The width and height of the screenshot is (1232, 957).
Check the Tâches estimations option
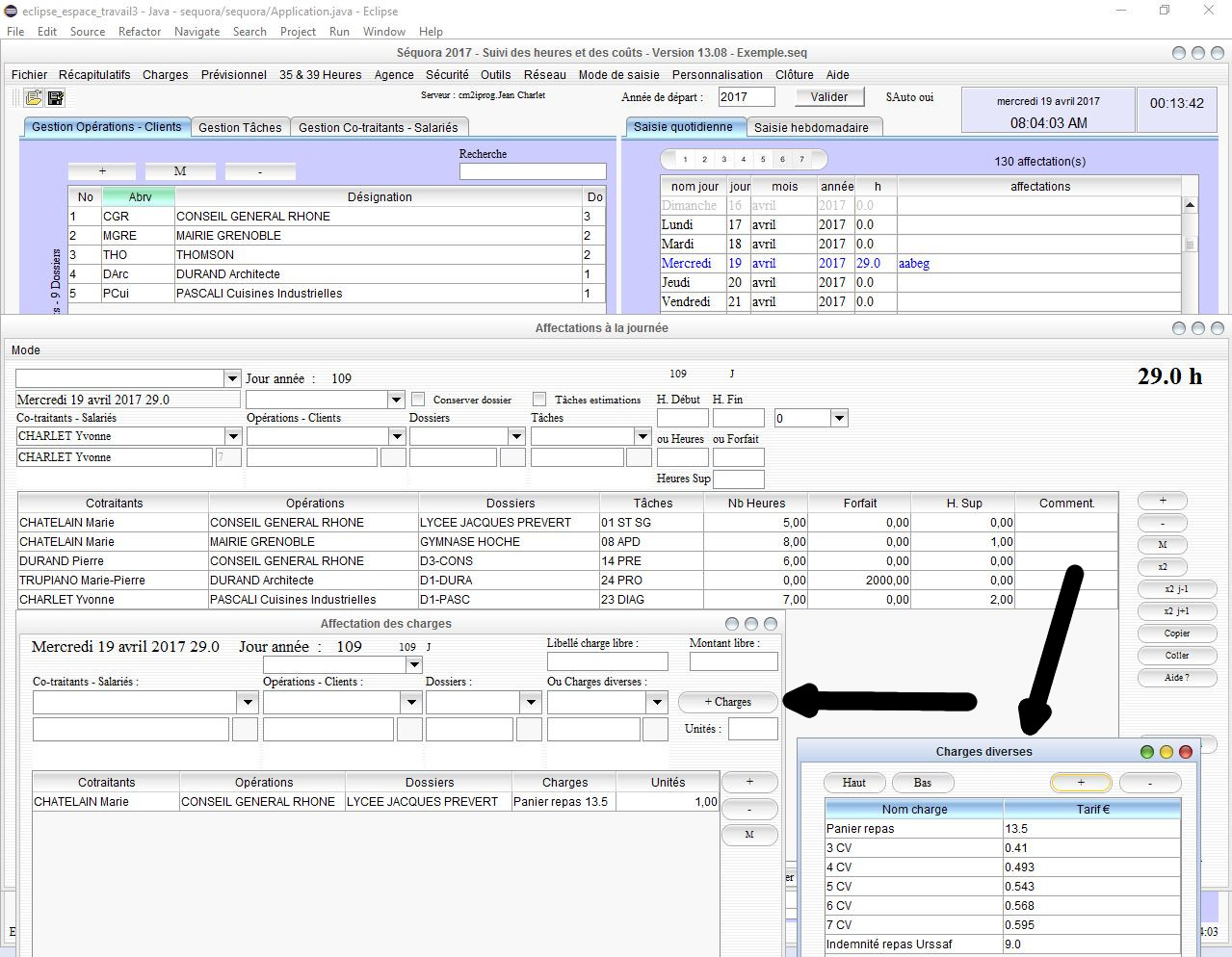(x=539, y=399)
